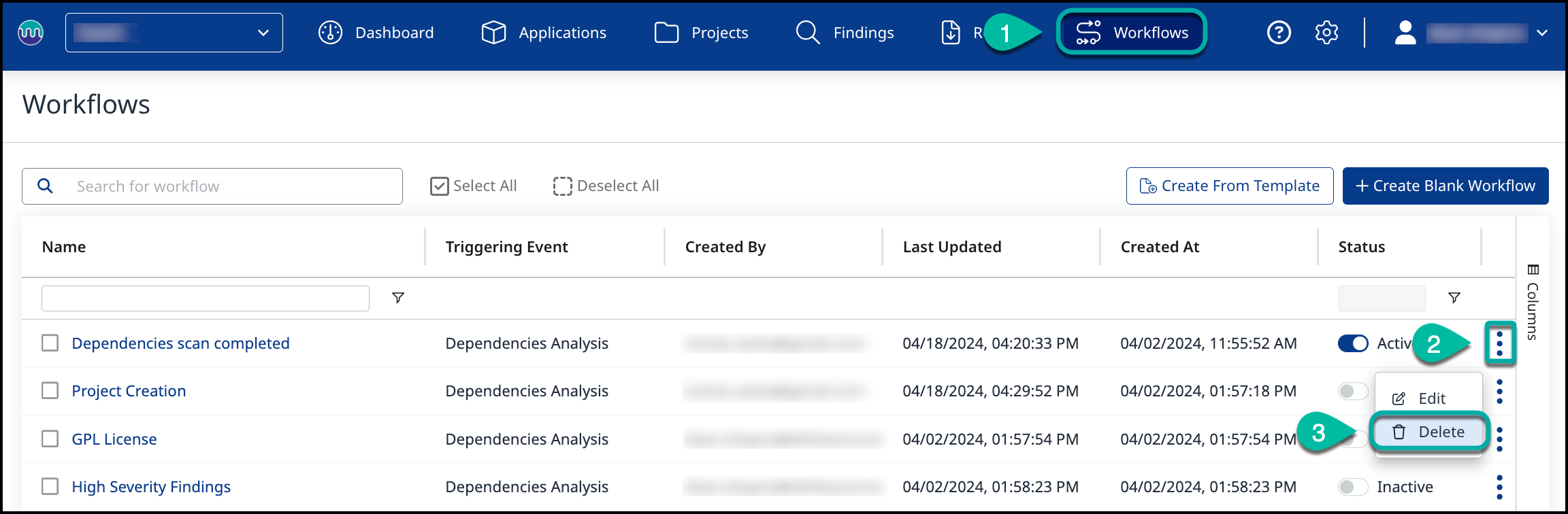Viewport: 1568px width, 514px height.
Task: Open the Status filter dropdown box
Action: 1382,298
